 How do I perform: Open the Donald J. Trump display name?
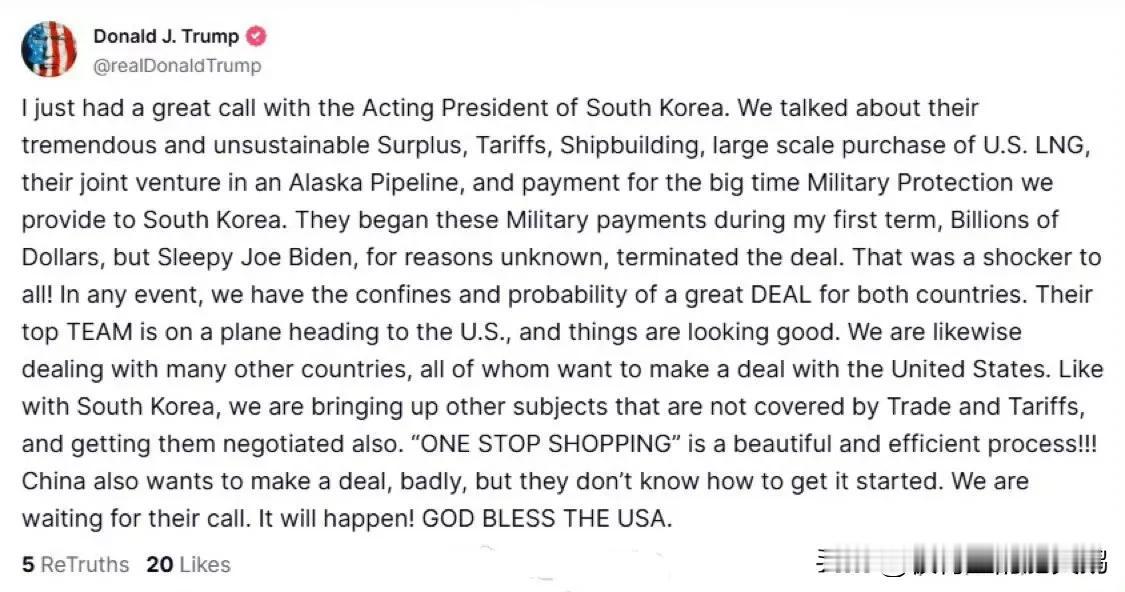166,36
